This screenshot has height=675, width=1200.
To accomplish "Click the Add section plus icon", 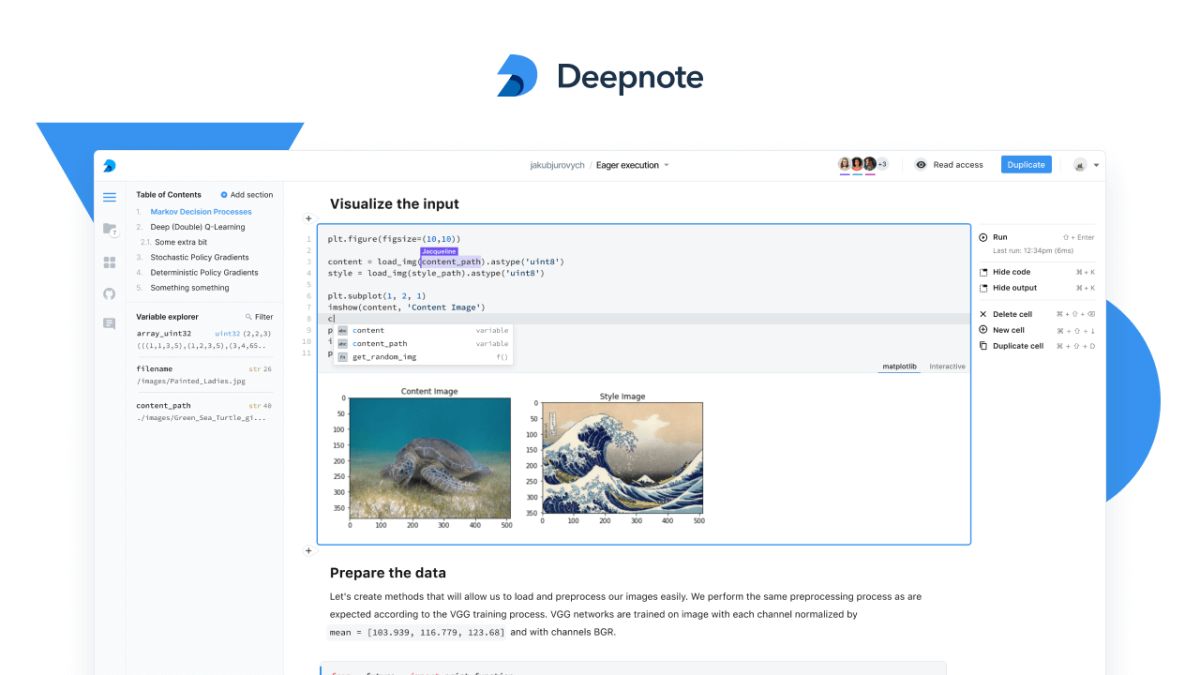I will pos(224,195).
